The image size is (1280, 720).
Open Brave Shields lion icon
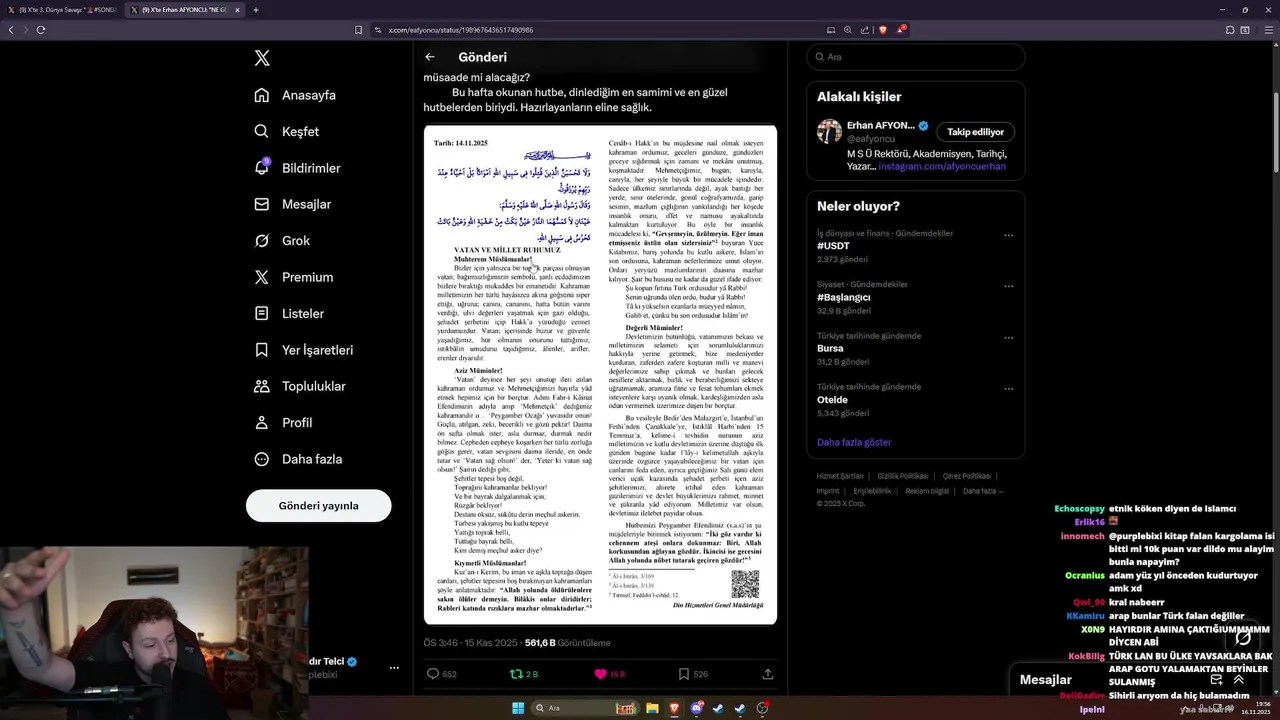[x=882, y=30]
